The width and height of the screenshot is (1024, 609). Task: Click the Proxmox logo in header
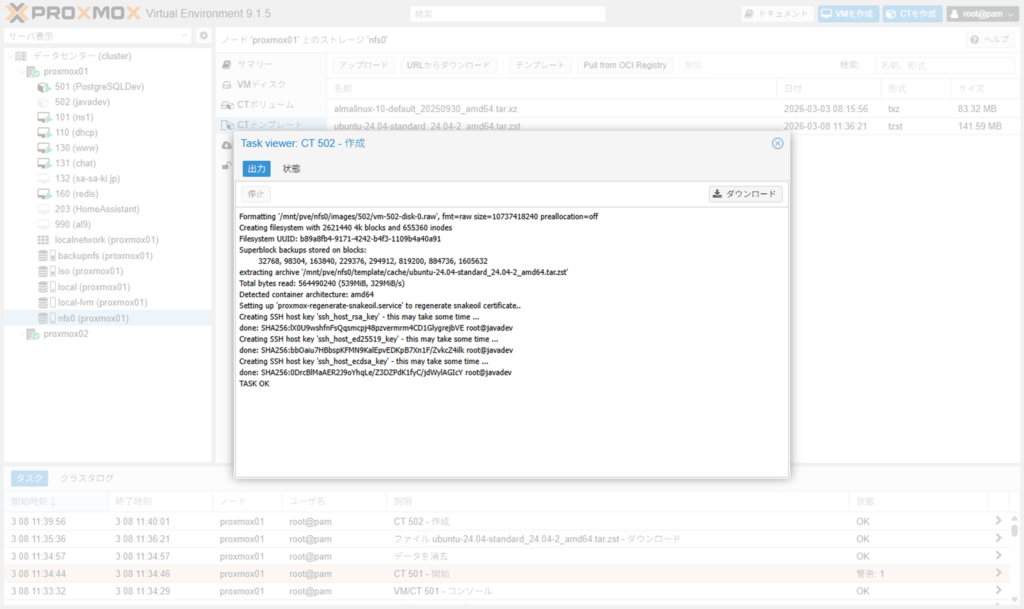70,14
